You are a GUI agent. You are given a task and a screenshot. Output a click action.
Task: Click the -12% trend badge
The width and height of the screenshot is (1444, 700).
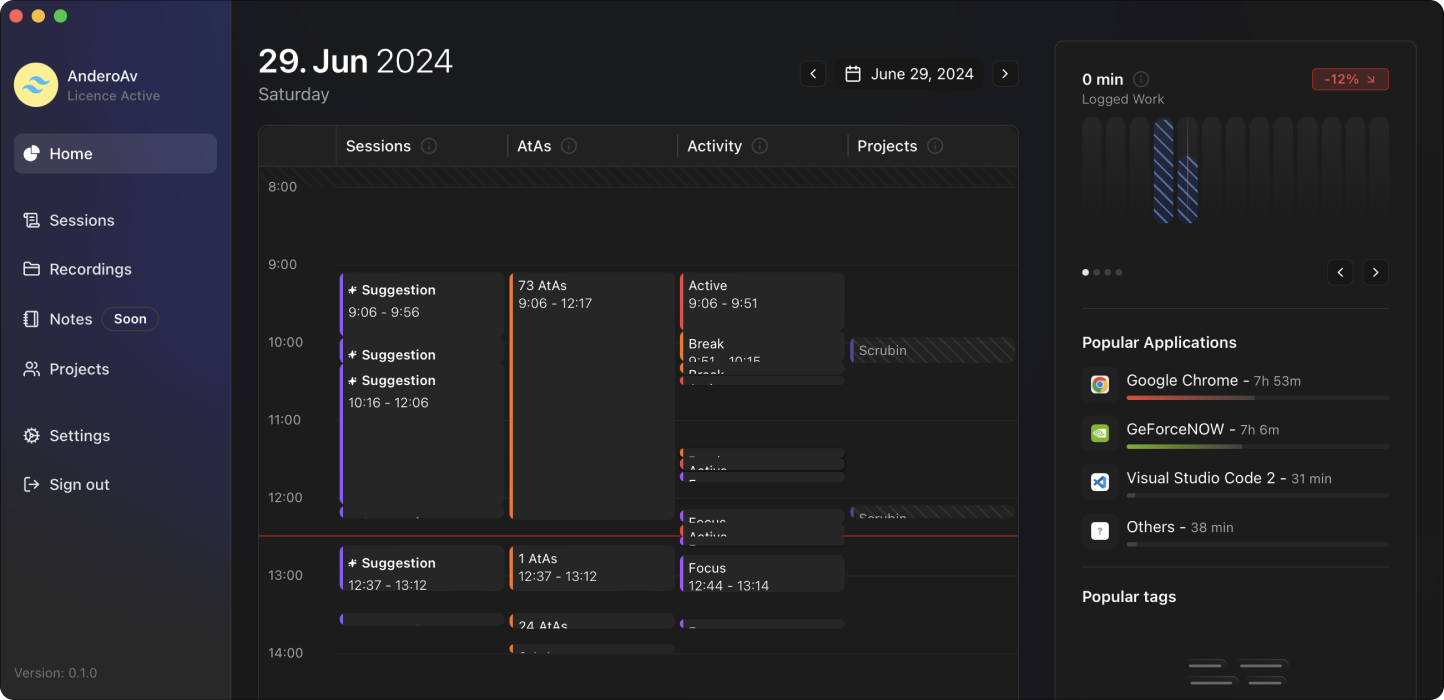(x=1350, y=79)
